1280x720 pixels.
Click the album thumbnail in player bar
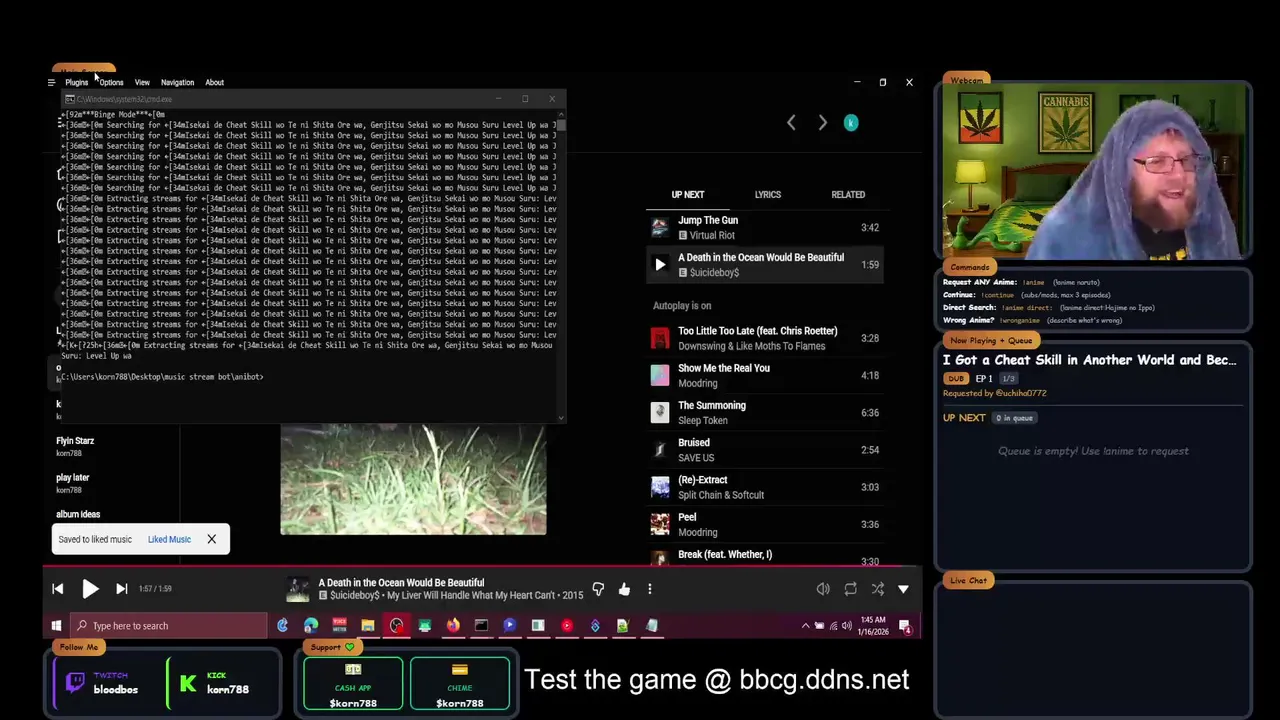(x=298, y=589)
